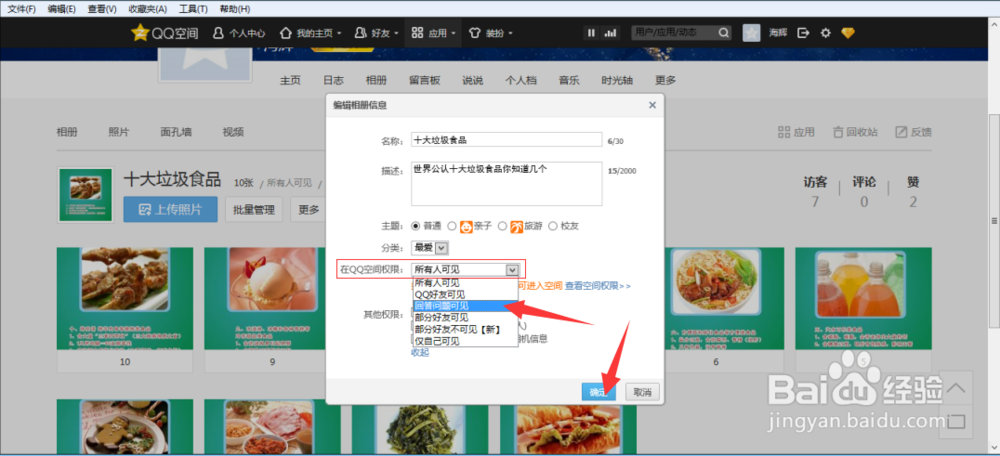This screenshot has width=1000, height=456.
Task: Open the 分类 最爱 dropdown
Action: pos(430,247)
